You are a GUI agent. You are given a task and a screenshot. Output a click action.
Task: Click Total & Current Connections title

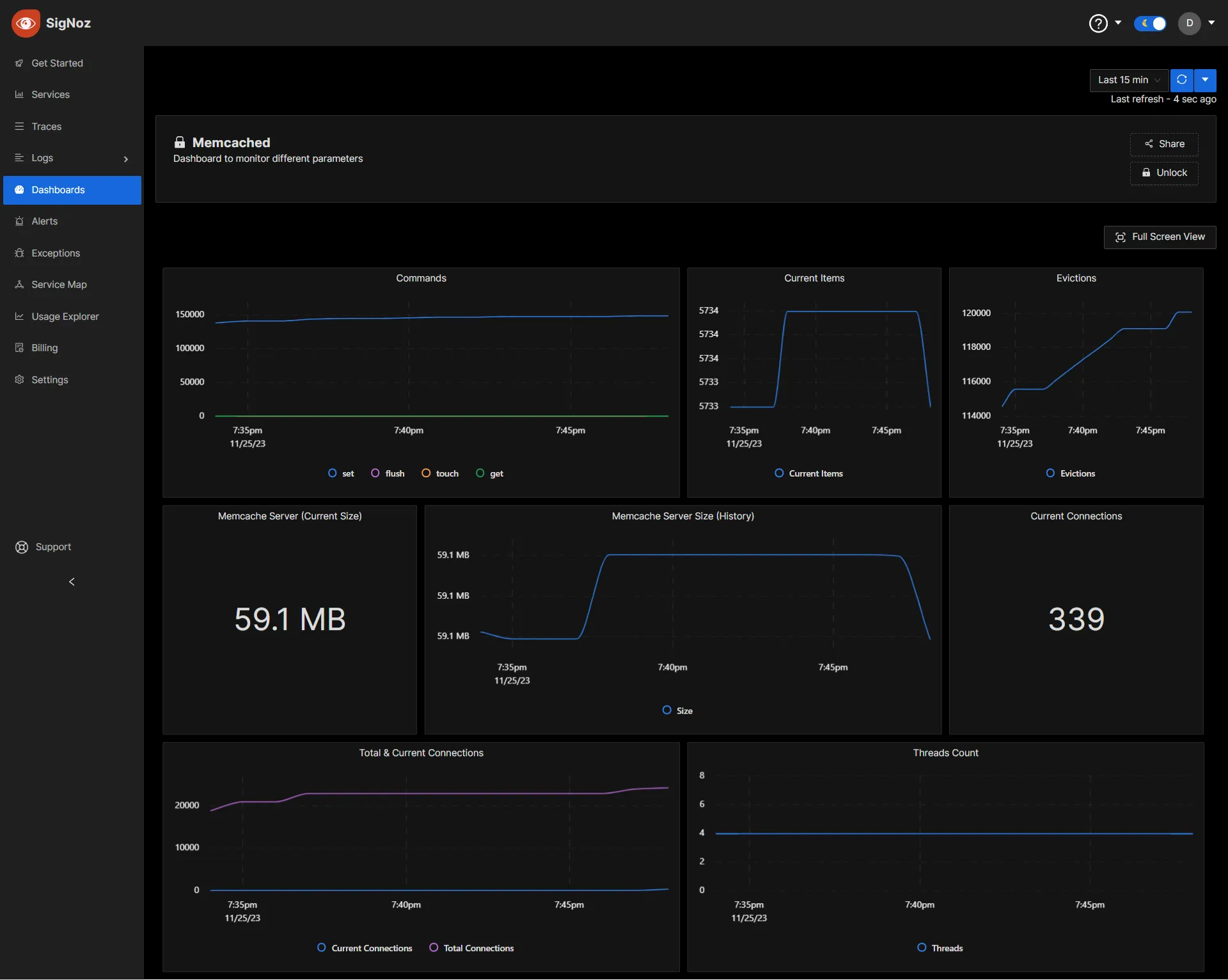click(421, 753)
